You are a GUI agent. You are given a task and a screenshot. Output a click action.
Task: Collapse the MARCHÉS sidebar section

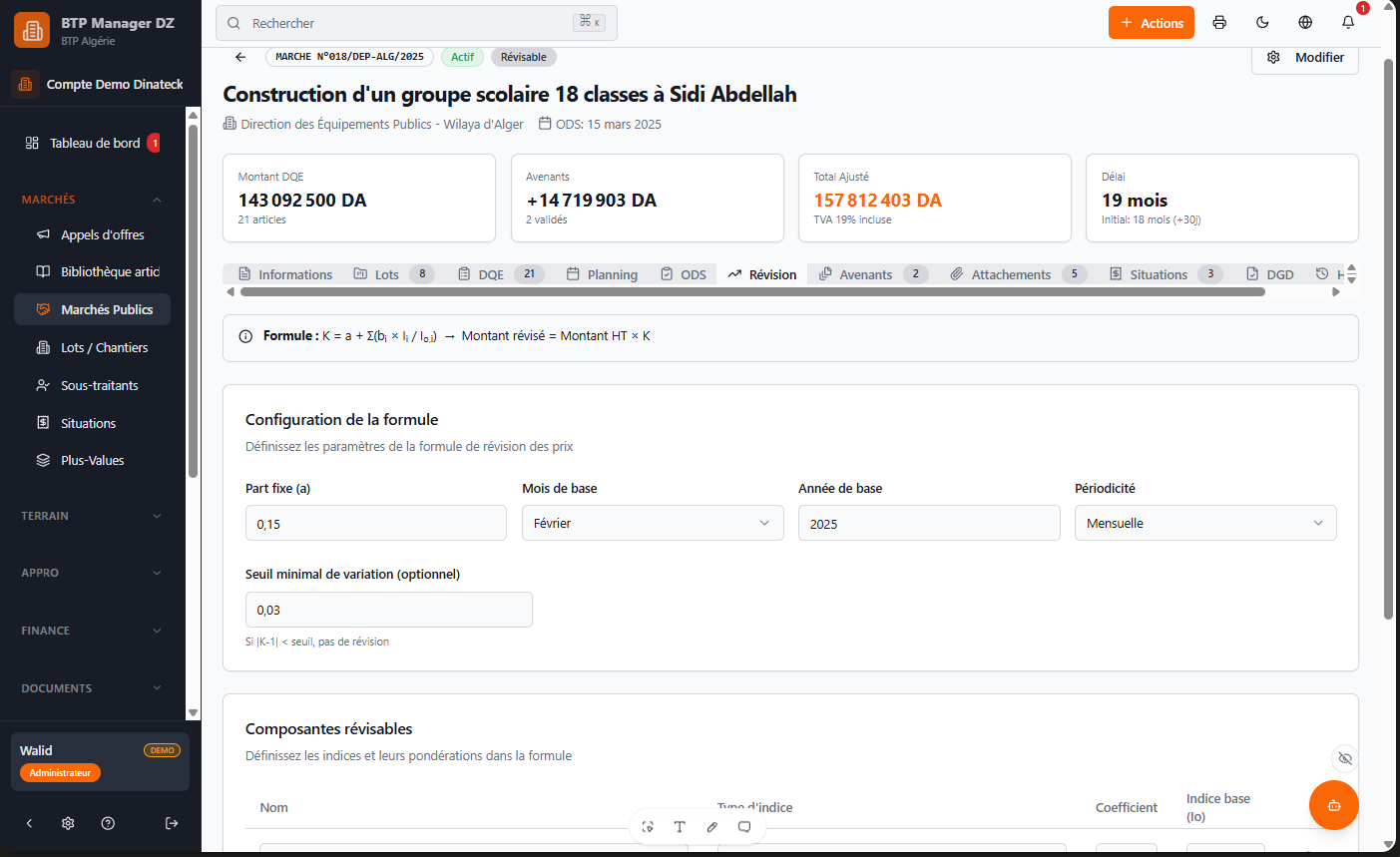point(92,200)
